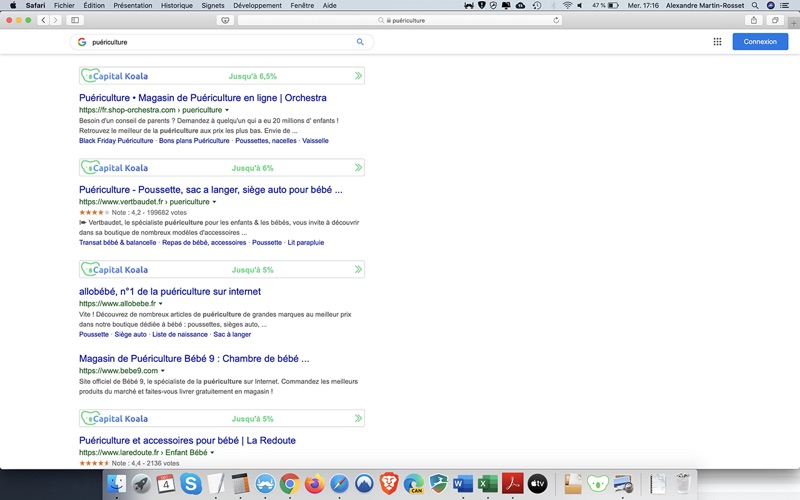Open Notification Center list icon
The width and height of the screenshot is (800, 500).
[x=785, y=5]
